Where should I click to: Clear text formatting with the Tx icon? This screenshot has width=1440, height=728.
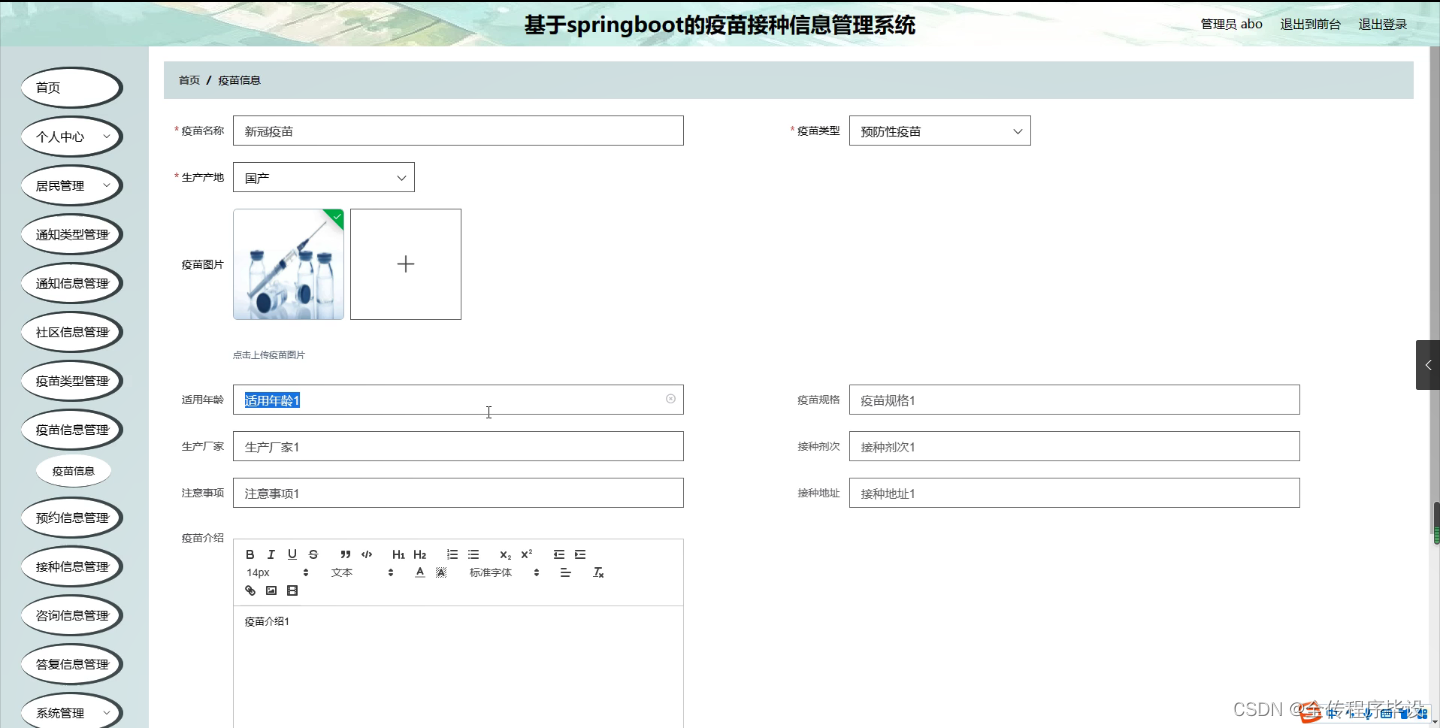[598, 572]
